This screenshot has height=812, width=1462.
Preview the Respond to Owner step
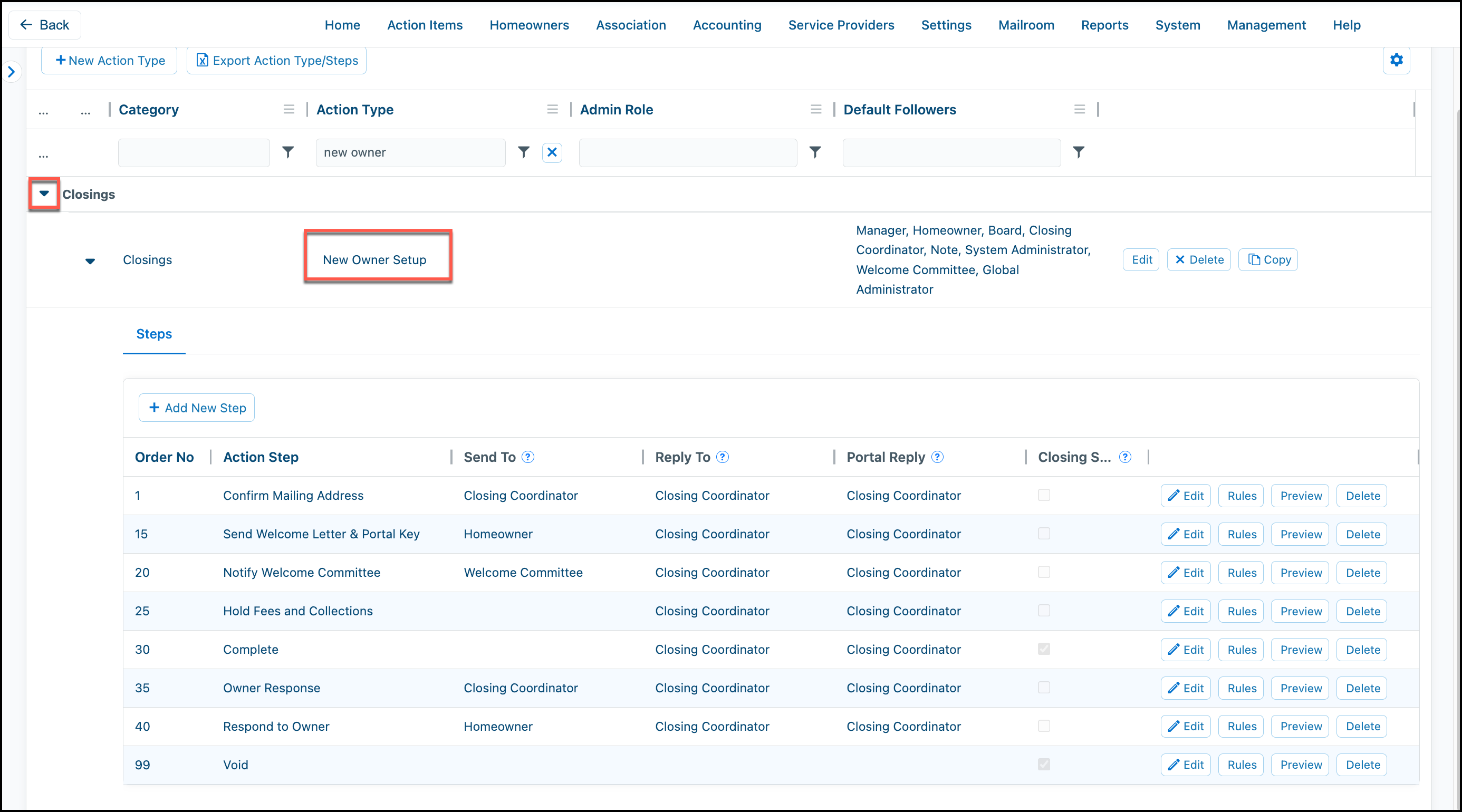[1300, 727]
